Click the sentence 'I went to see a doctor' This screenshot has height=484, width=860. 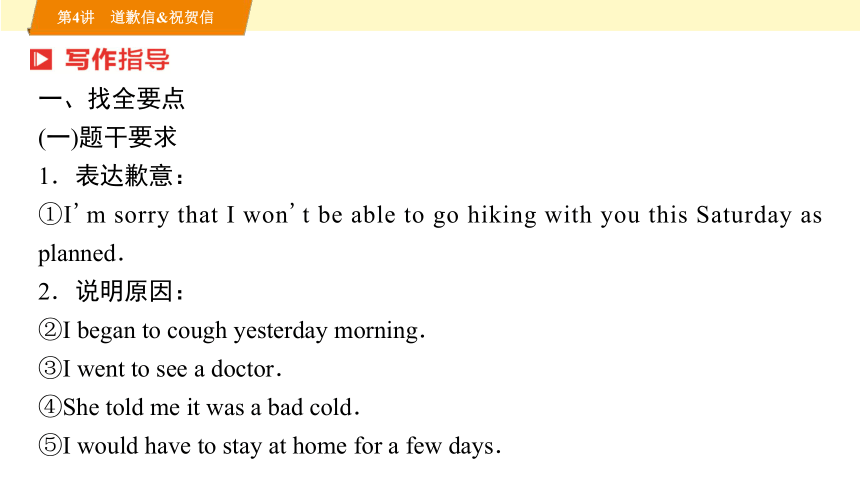pos(172,369)
